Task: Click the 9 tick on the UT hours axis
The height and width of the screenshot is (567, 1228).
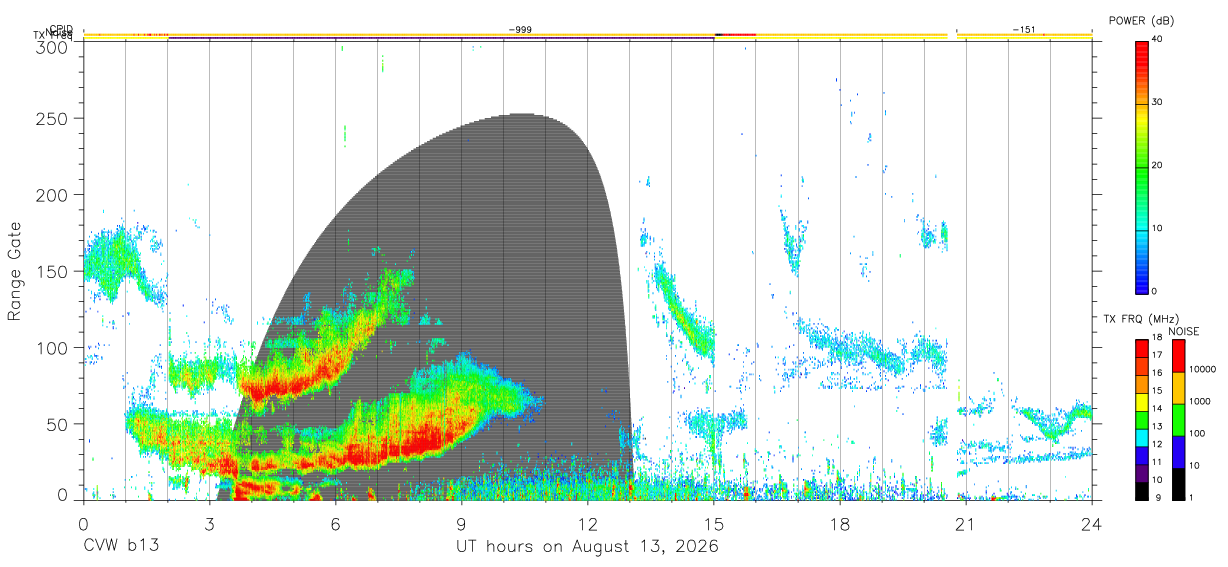Action: (x=462, y=523)
